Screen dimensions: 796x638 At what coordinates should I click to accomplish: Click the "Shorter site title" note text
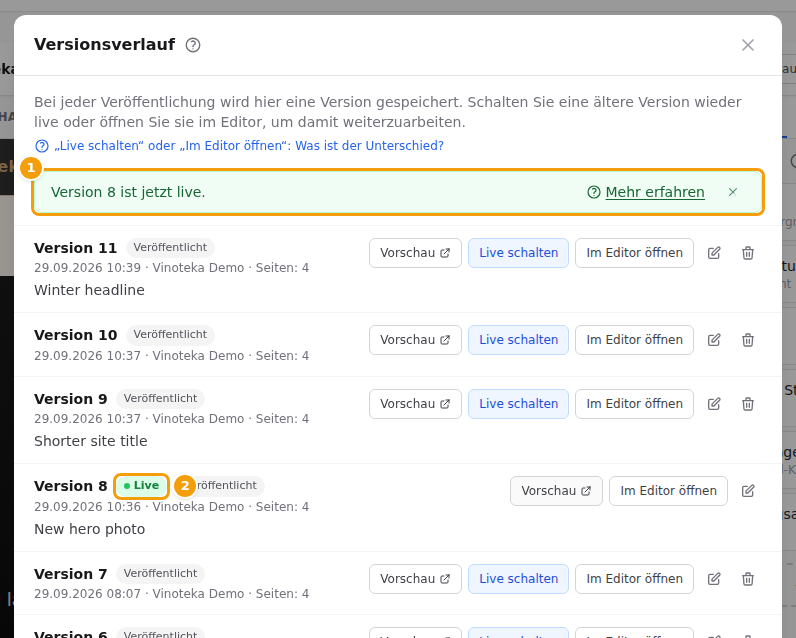point(91,441)
